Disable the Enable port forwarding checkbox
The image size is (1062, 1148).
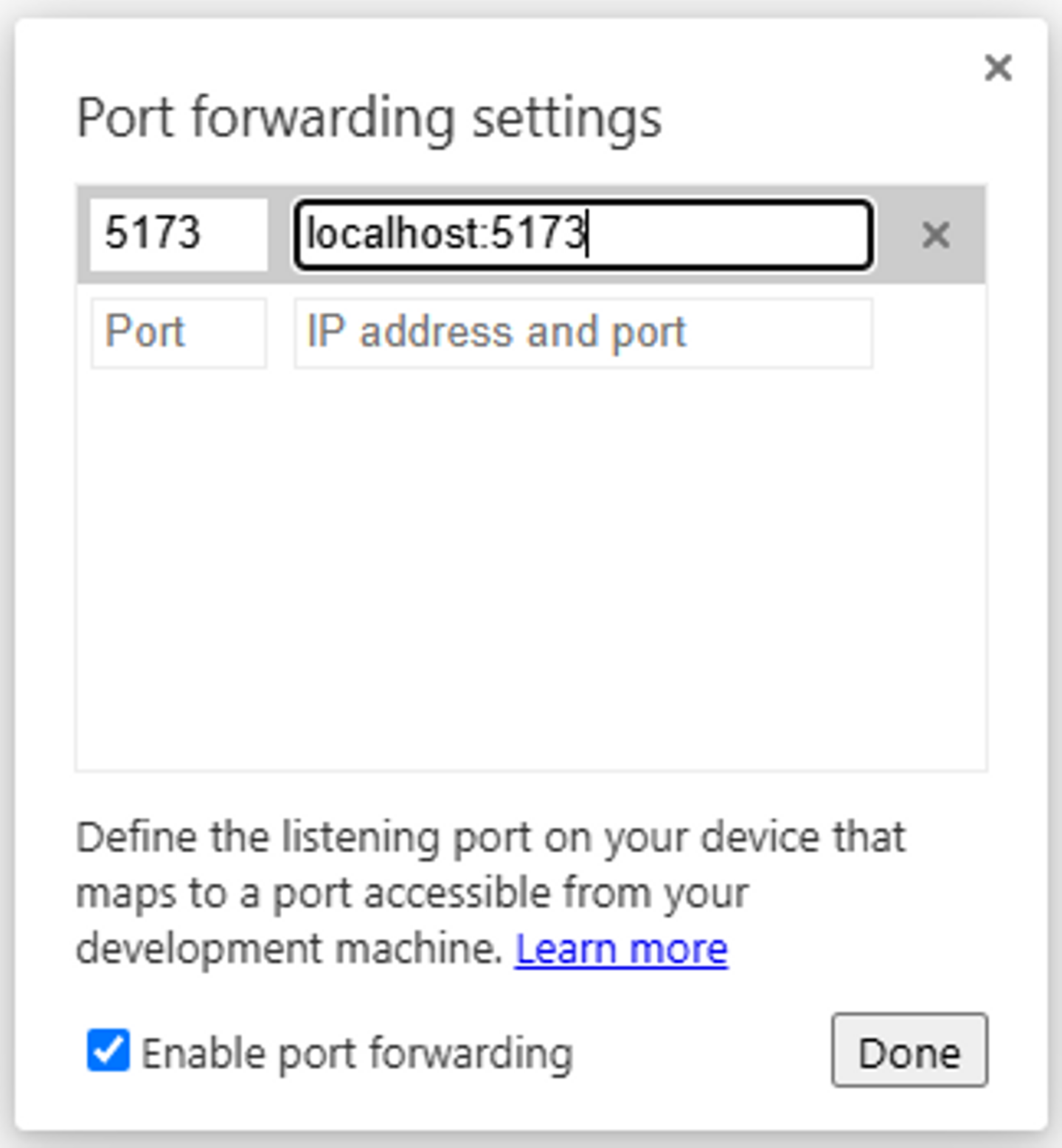(x=108, y=1051)
